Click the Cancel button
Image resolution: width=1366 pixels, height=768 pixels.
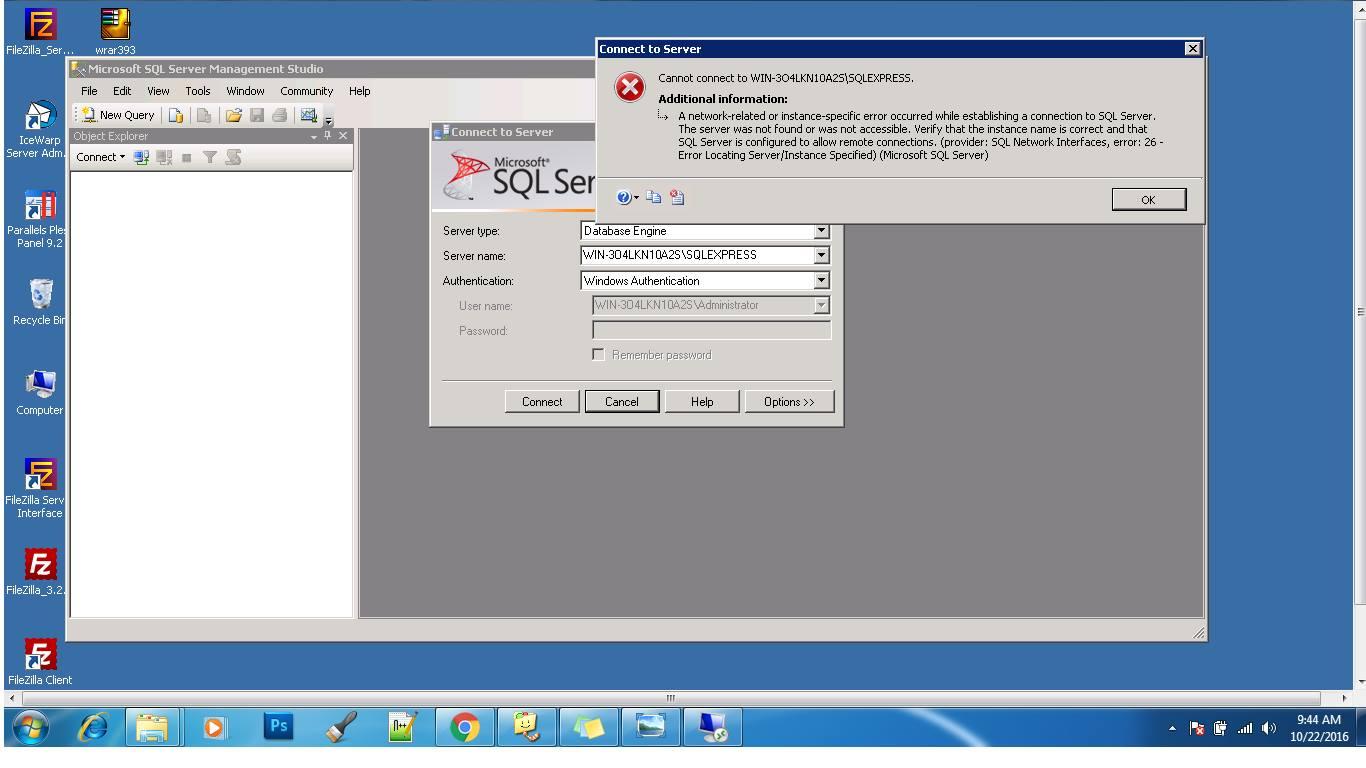(x=621, y=401)
